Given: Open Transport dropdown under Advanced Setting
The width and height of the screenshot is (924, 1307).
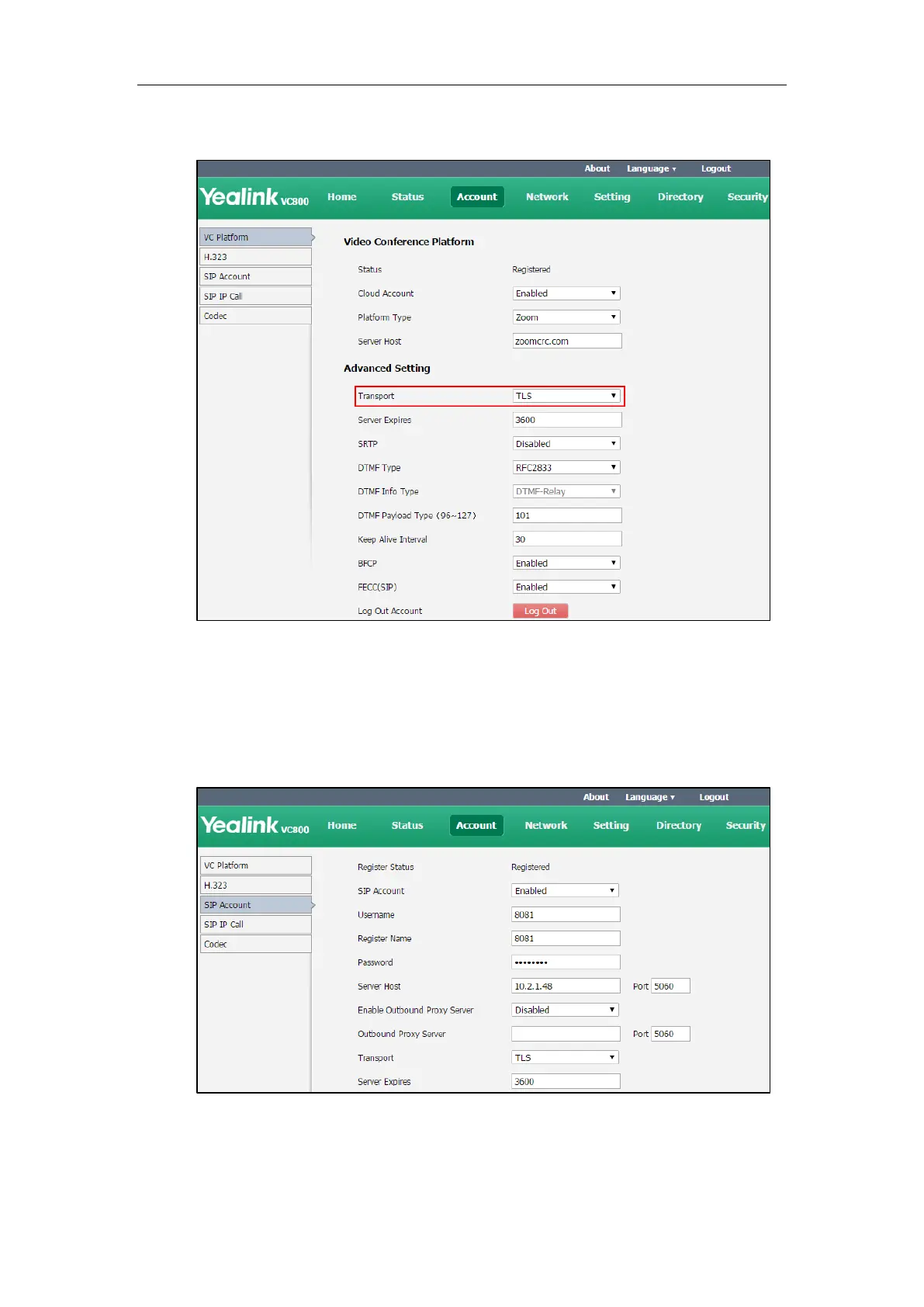Looking at the screenshot, I should [x=566, y=396].
